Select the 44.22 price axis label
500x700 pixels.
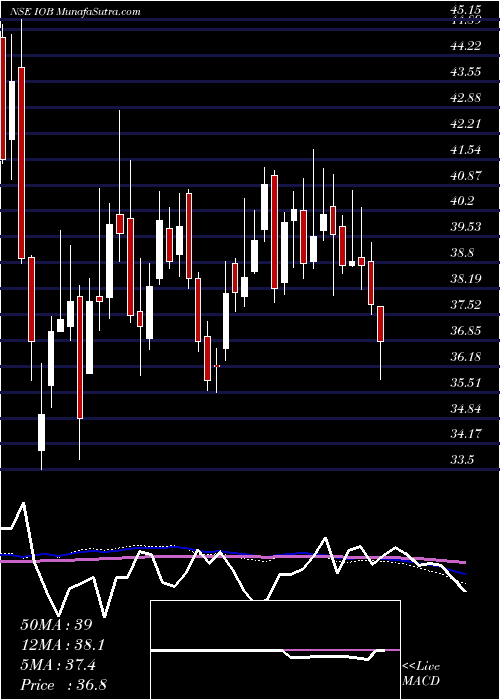point(465,46)
